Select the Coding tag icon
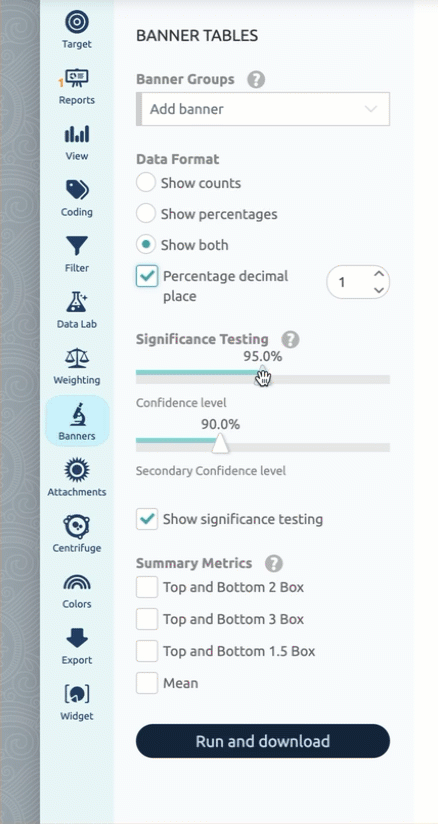The height and width of the screenshot is (824, 438). tap(77, 190)
